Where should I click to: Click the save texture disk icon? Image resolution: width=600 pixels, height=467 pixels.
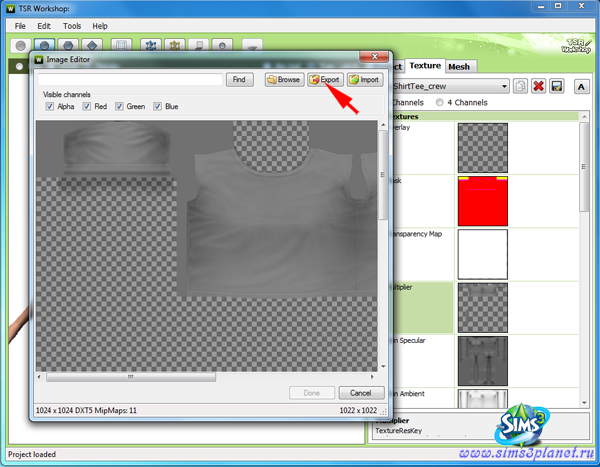tap(557, 86)
